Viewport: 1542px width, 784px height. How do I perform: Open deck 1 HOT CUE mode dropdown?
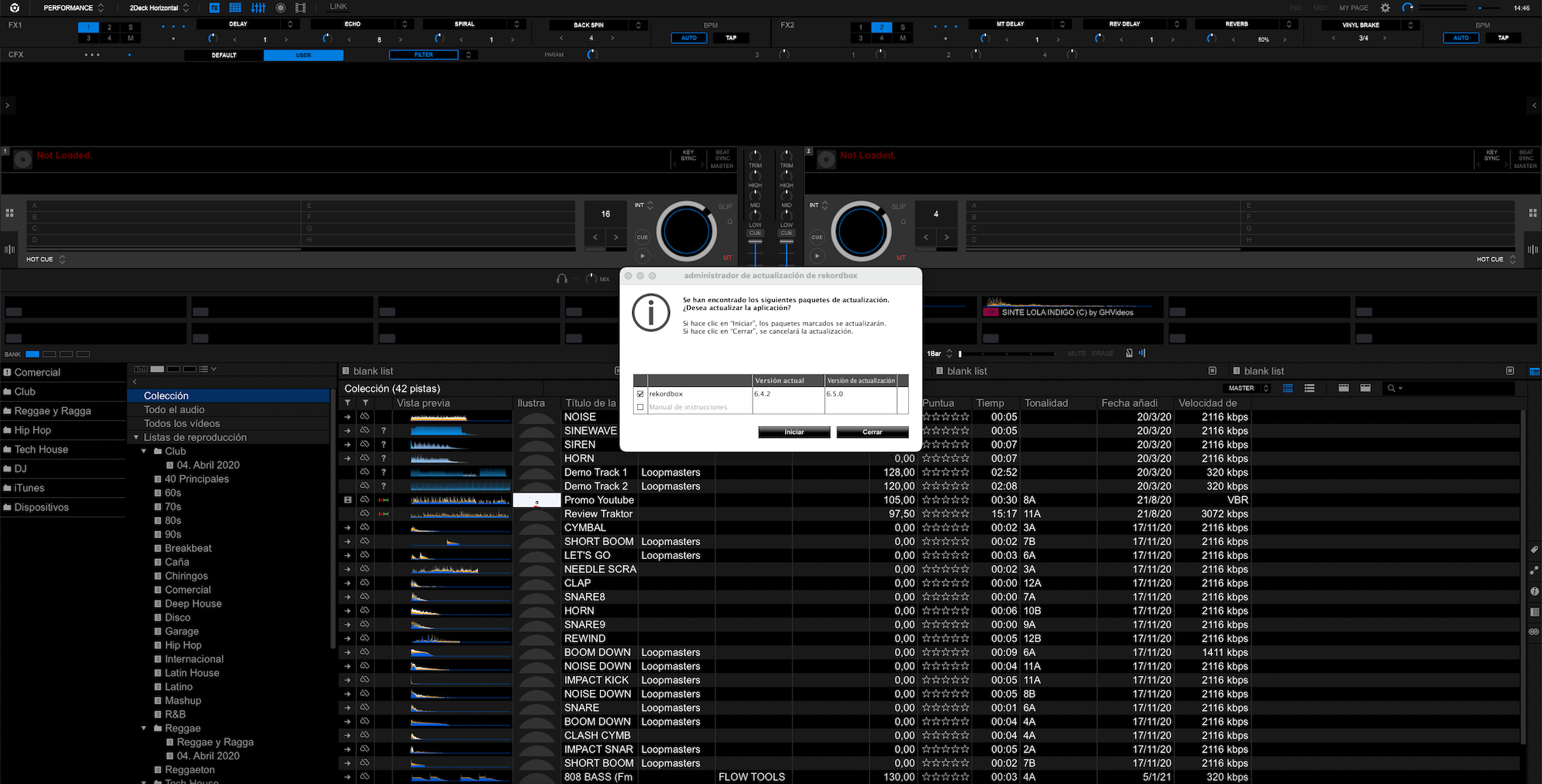[45, 259]
